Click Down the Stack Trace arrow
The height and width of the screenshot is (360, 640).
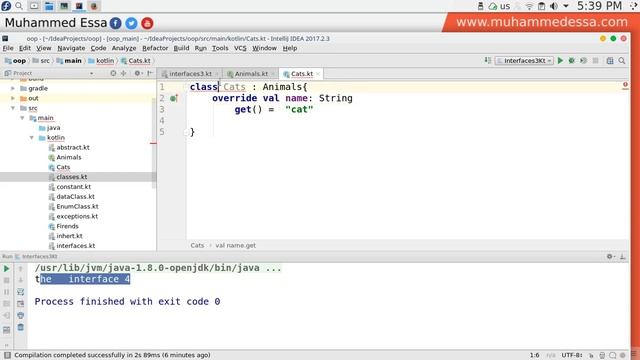[x=20, y=280]
